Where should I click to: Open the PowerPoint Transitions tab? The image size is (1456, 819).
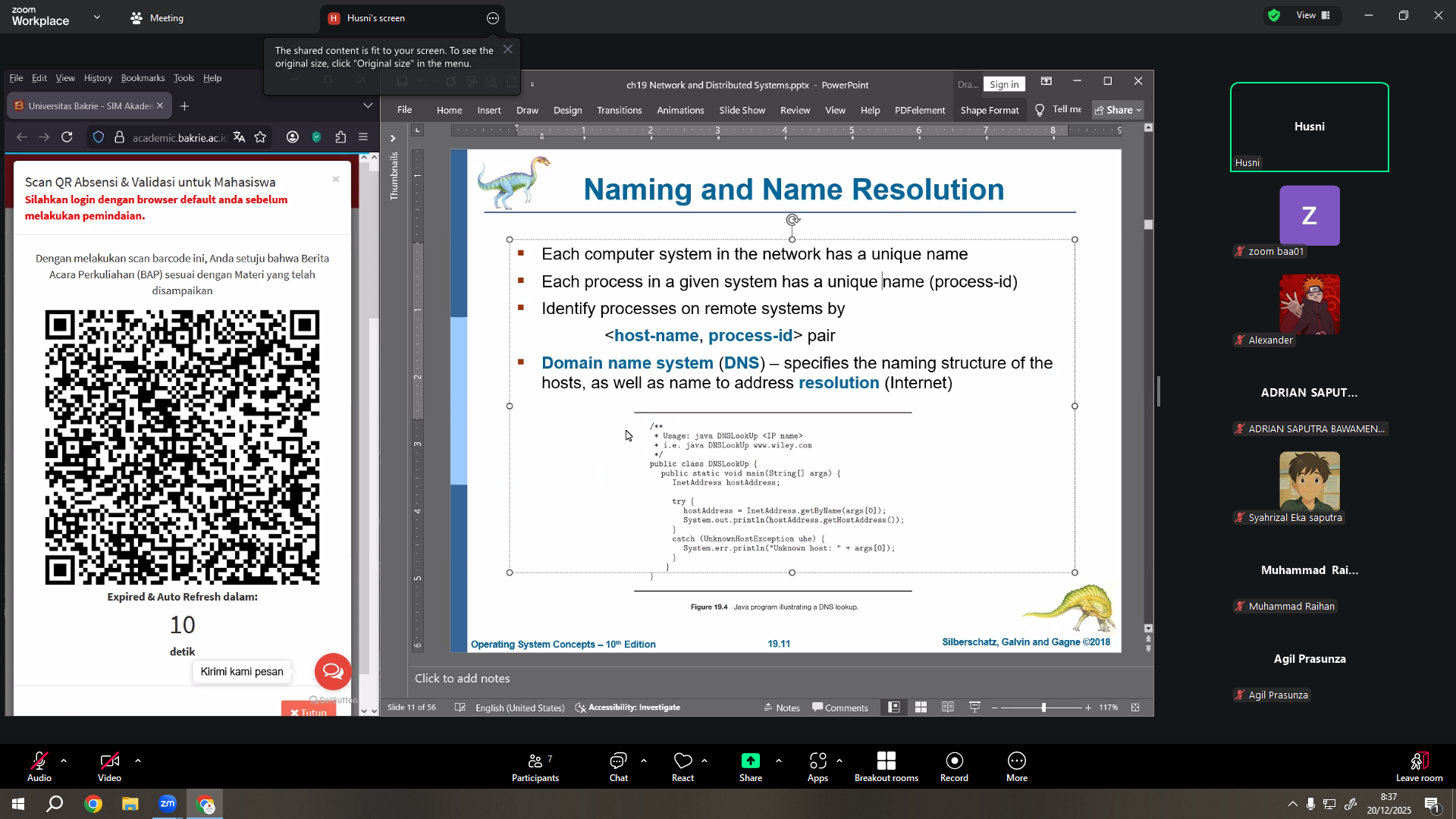(619, 110)
